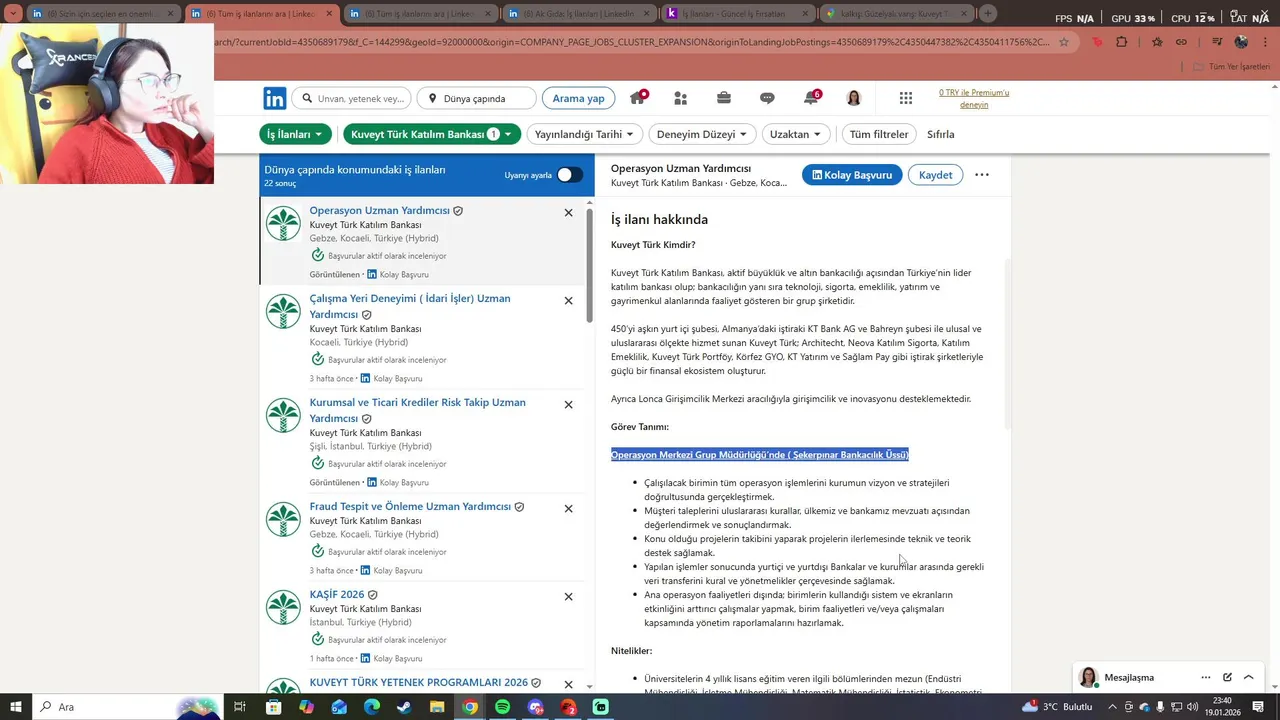
Task: Toggle the Uyarıyı ayarla job alert switch
Action: coord(569,175)
